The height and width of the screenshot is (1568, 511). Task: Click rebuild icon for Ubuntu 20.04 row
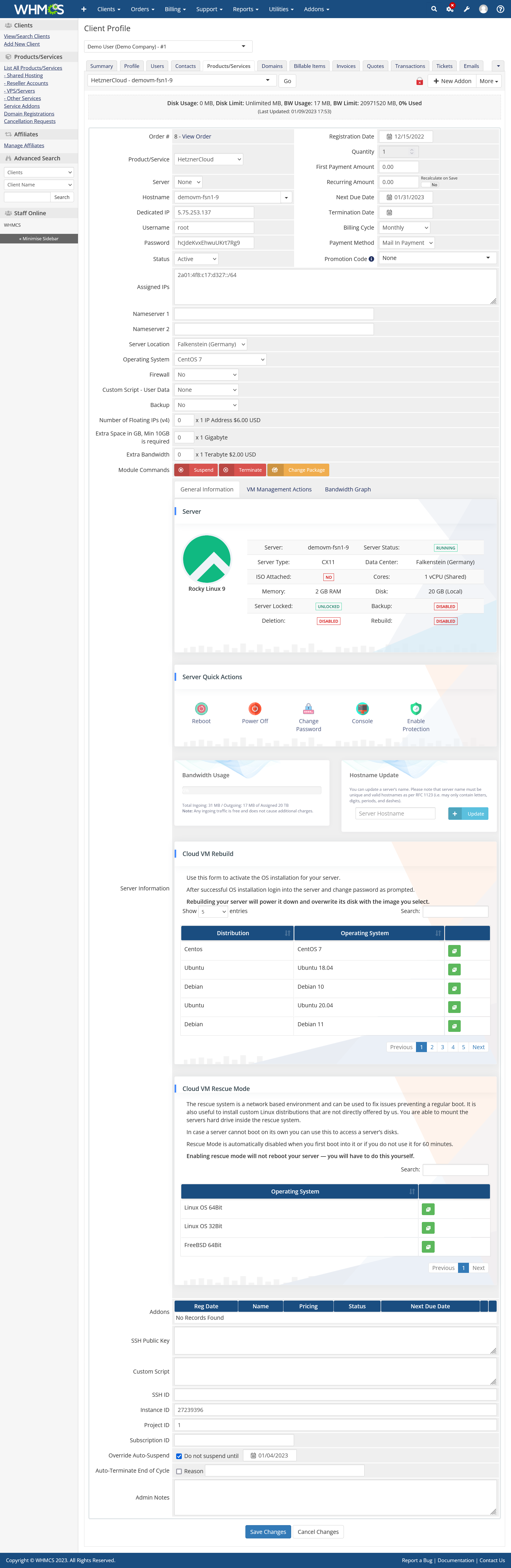454,1007
